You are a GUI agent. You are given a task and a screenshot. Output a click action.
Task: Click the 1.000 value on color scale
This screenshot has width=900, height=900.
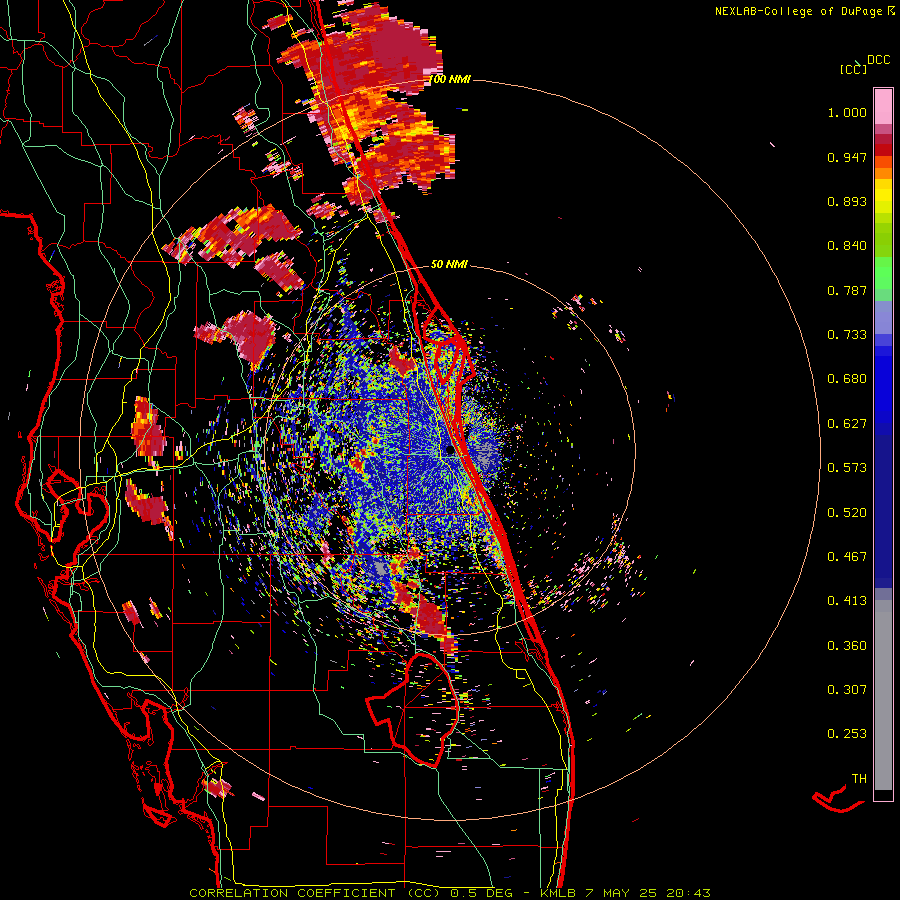[847, 112]
